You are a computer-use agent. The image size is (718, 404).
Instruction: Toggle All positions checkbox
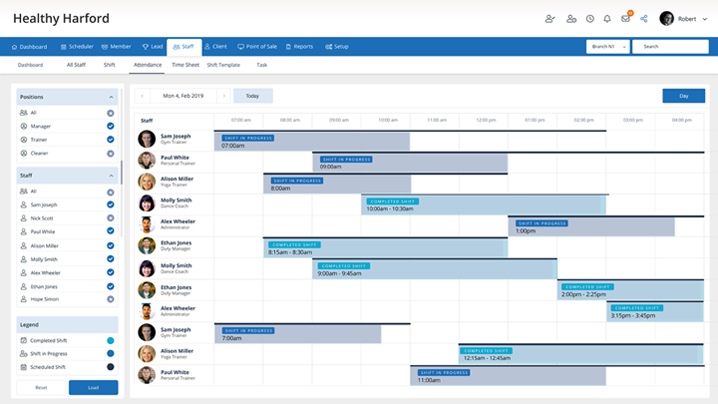[110, 113]
